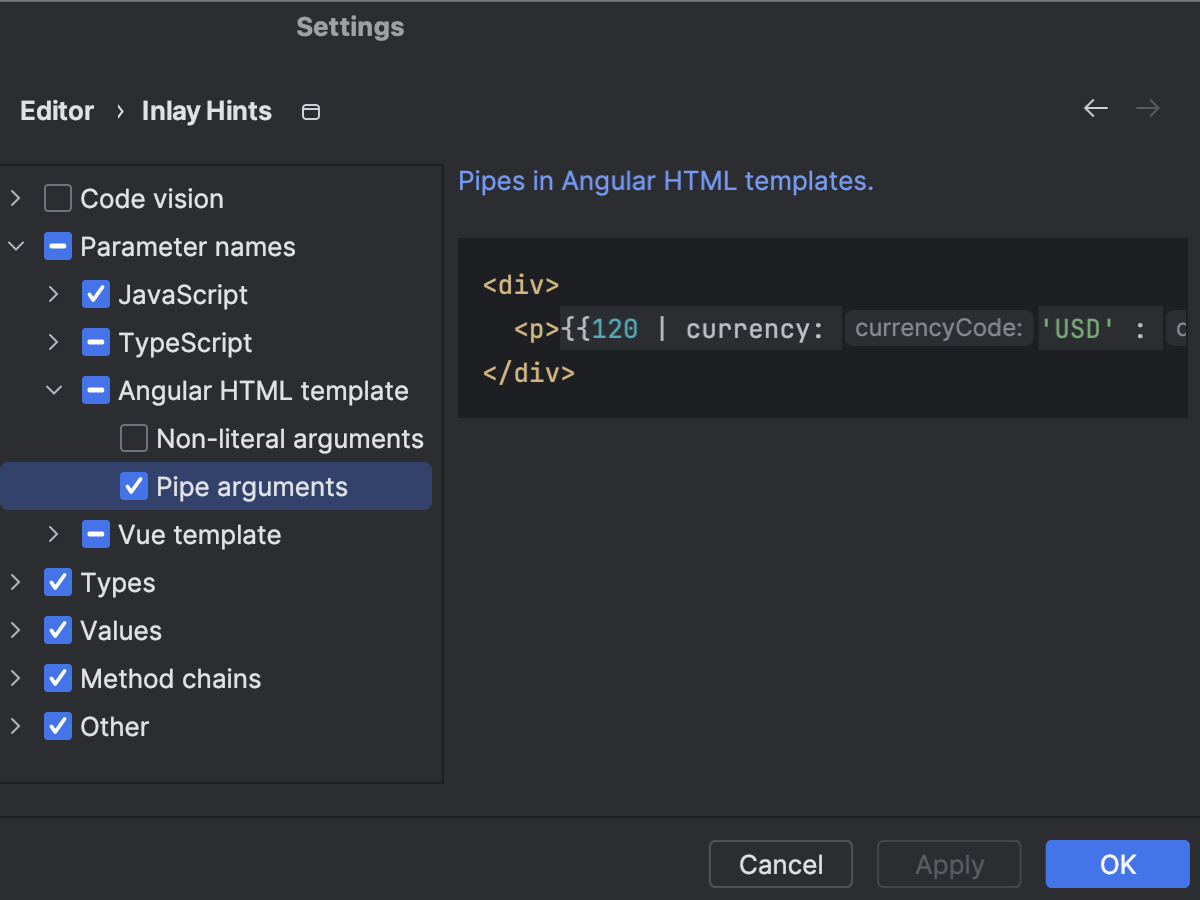Toggle the Parameter names checkbox

tap(57, 246)
